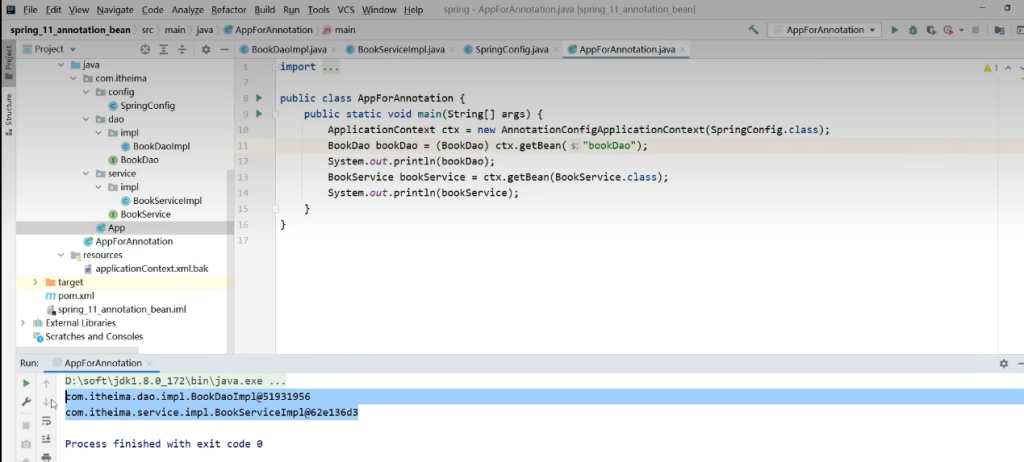Screen dimensions: 1024x462
Task: Open Project panel settings gear
Action: tap(206, 49)
